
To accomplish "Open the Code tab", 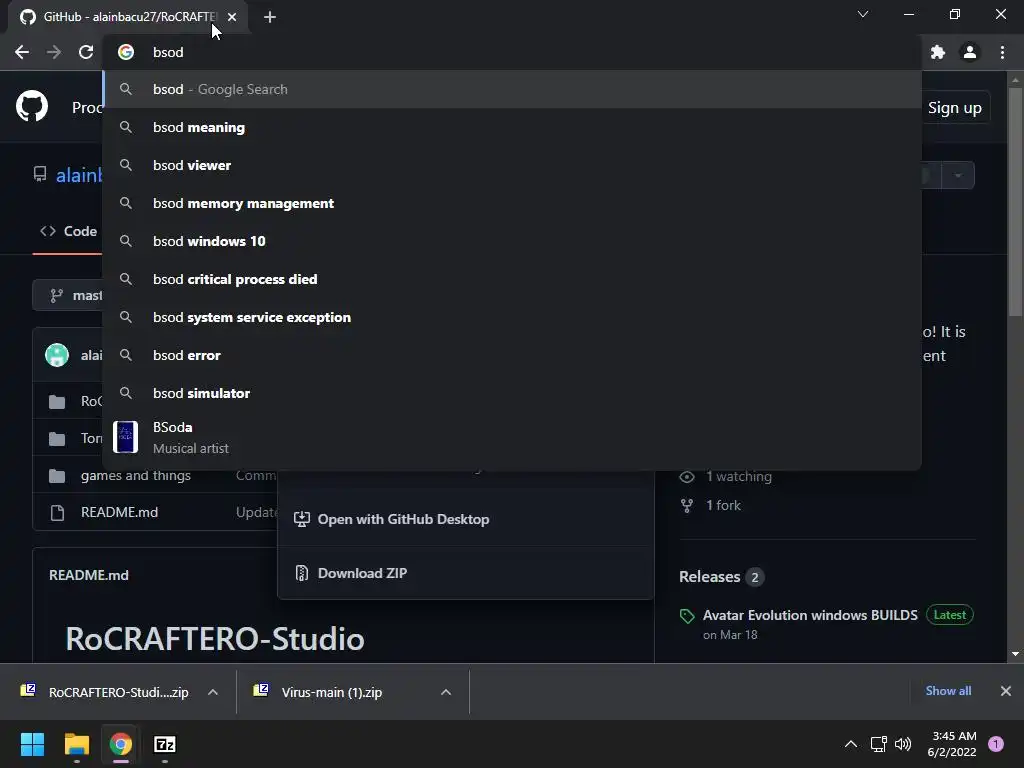I will pyautogui.click(x=68, y=231).
